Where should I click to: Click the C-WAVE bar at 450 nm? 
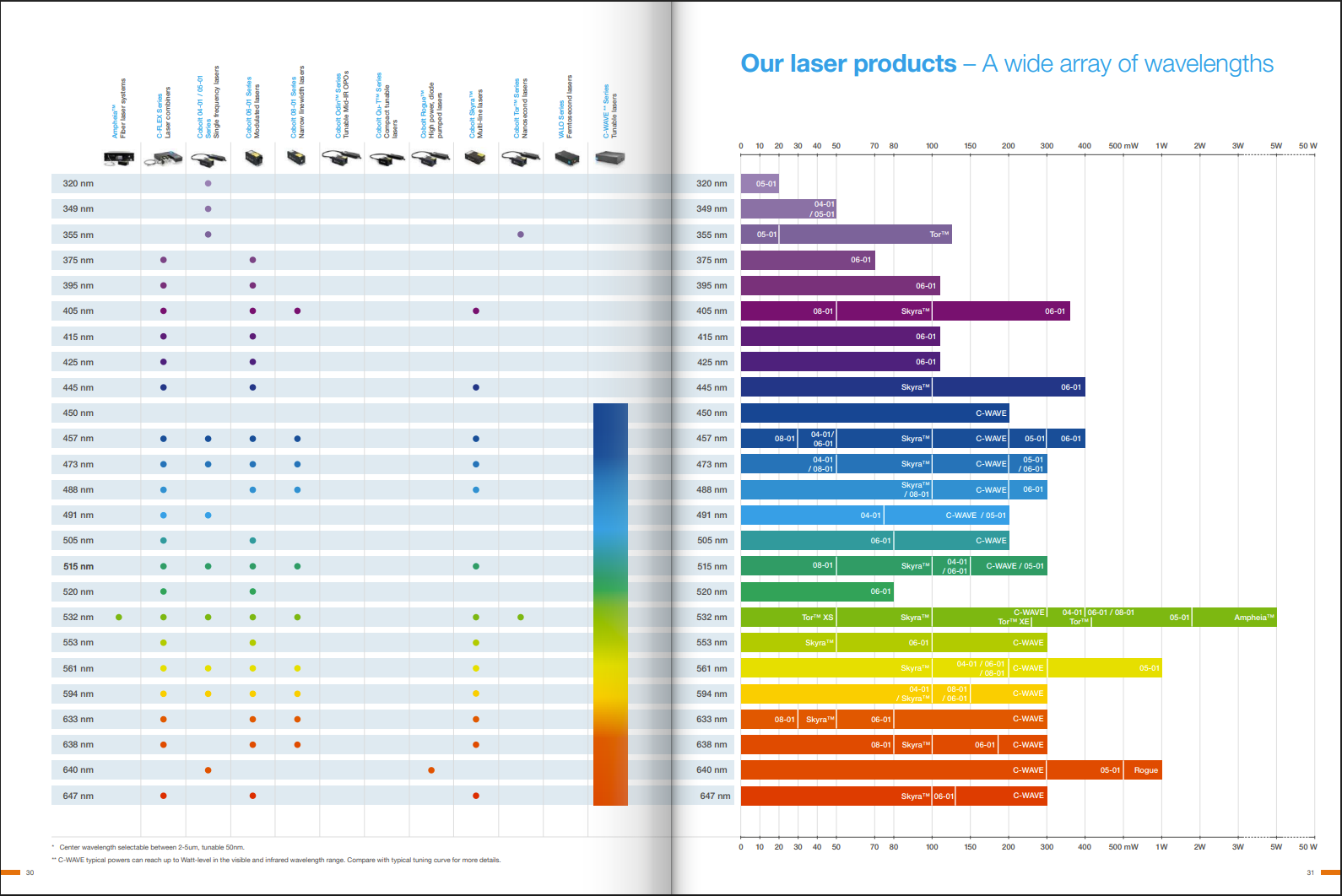point(874,413)
